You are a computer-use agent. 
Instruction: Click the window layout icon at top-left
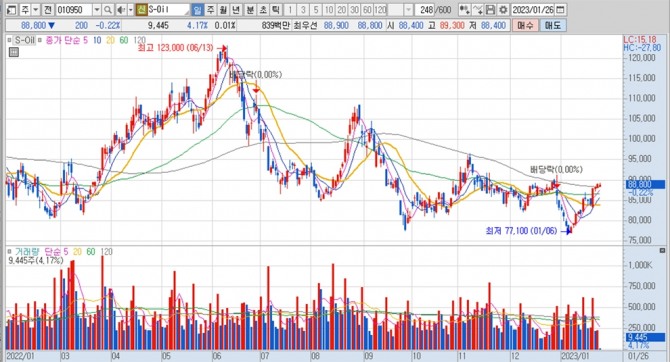pos(12,10)
